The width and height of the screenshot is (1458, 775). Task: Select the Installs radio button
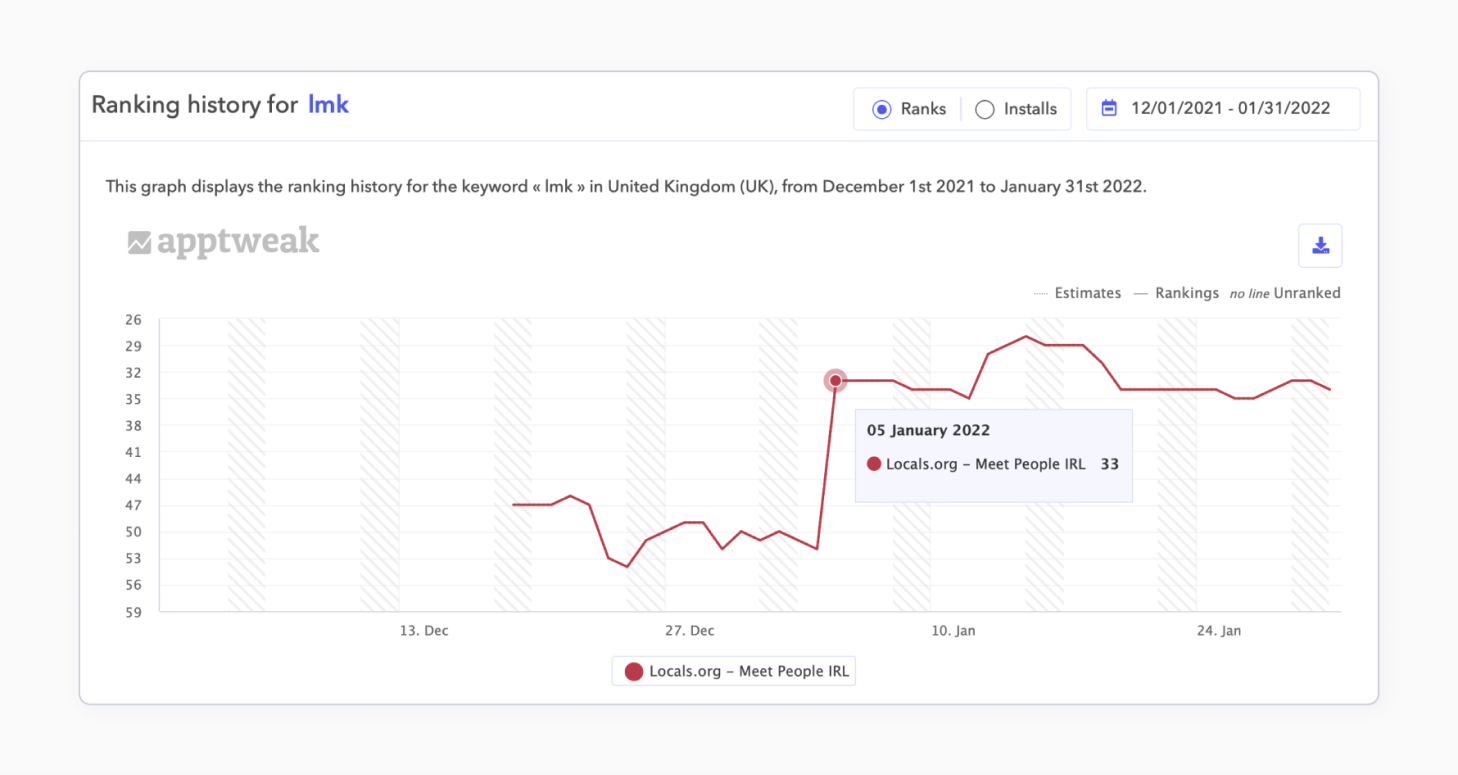point(985,109)
